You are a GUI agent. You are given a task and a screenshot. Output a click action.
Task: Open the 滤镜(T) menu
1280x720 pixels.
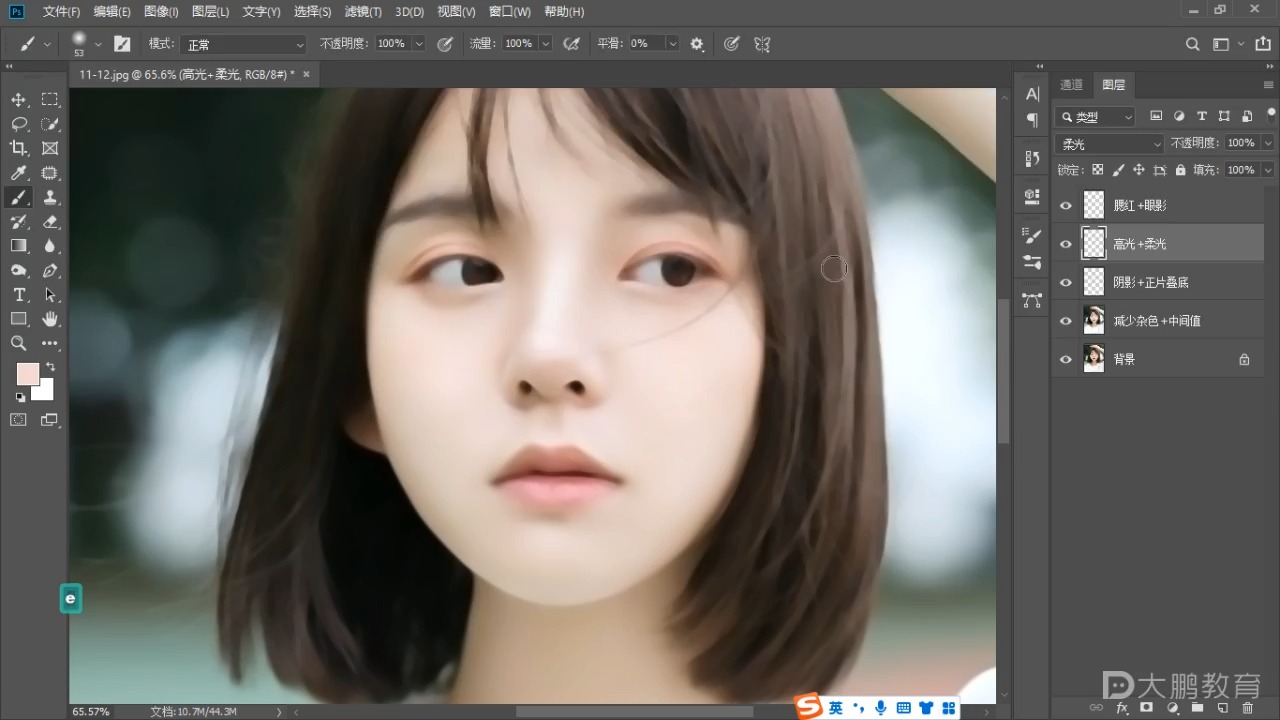point(364,12)
